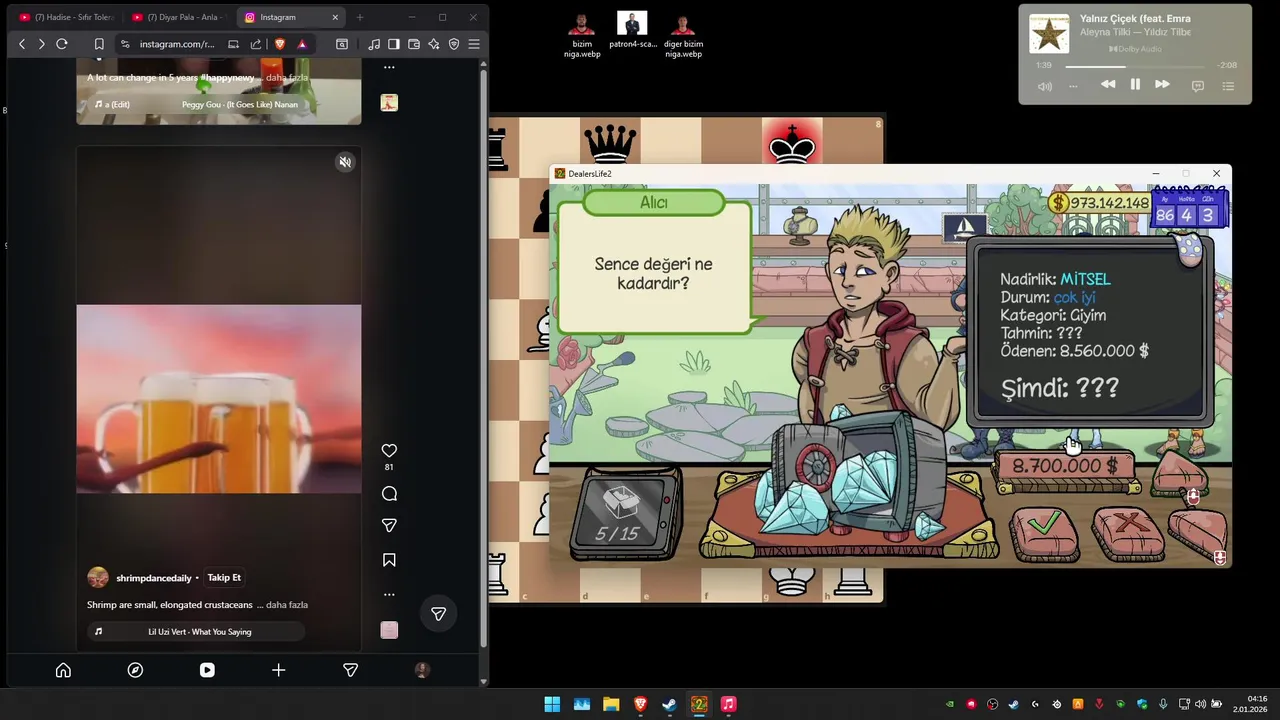Open Steam from the taskbar

(x=670, y=704)
